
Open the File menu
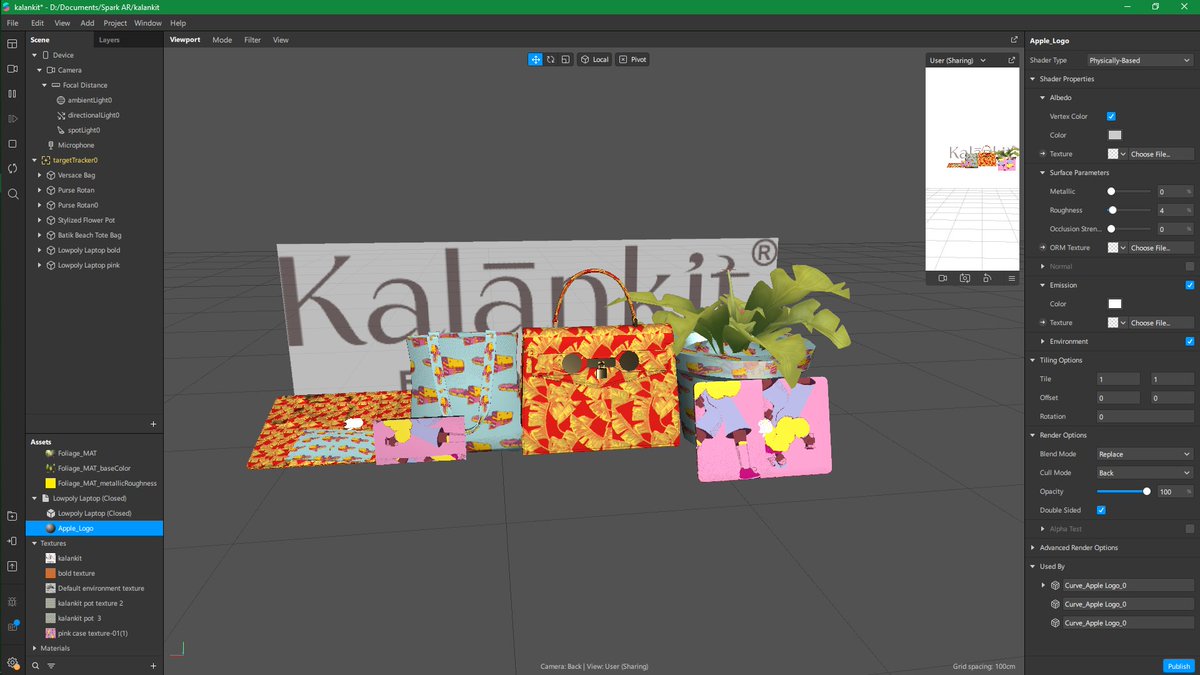pos(12,22)
